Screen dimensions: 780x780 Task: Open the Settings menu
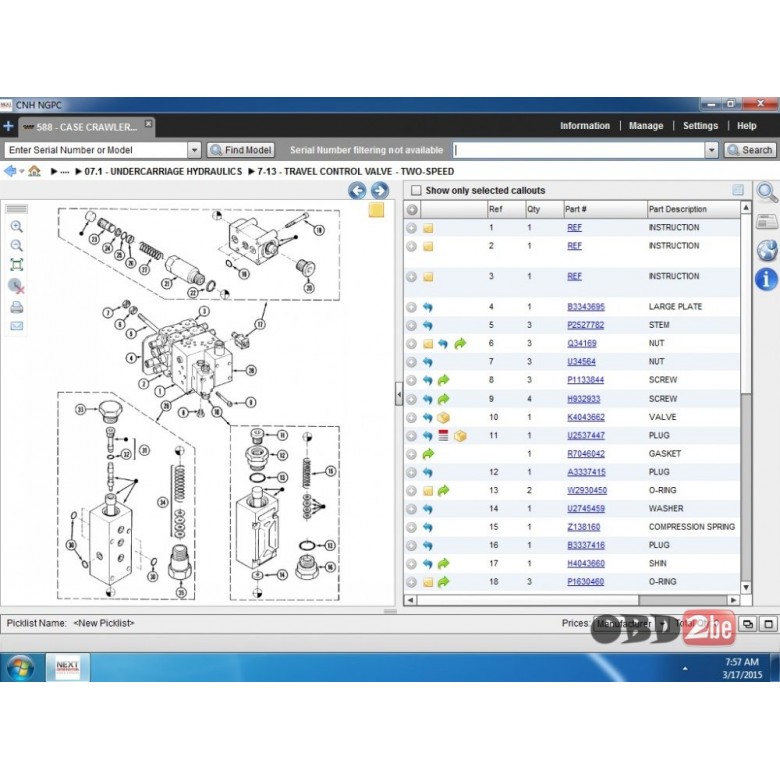(x=700, y=126)
